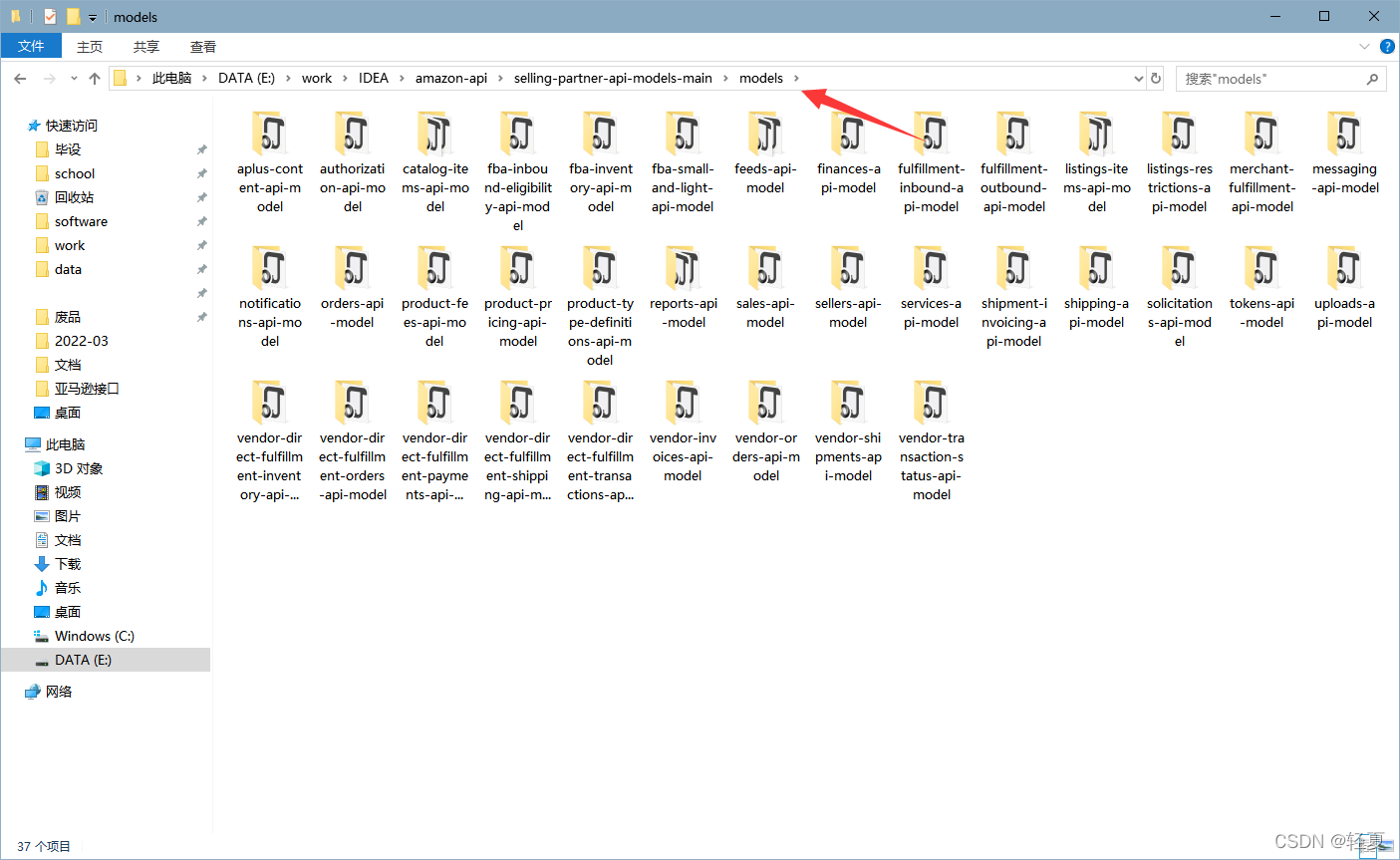The height and width of the screenshot is (860, 1400).
Task: Switch to large icons view button
Action: pyautogui.click(x=1387, y=847)
